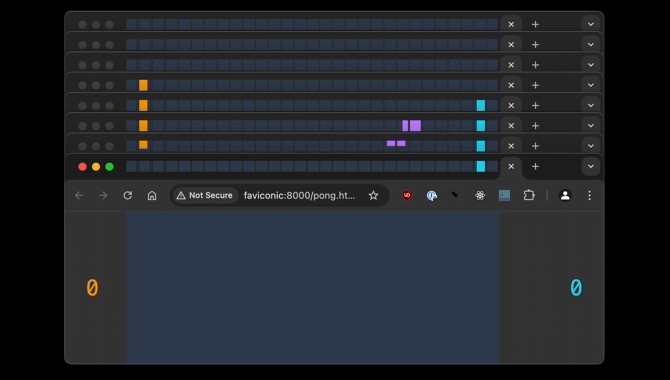This screenshot has height=380, width=670.
Task: Click the yellow minimize button of front window
Action: coord(96,167)
